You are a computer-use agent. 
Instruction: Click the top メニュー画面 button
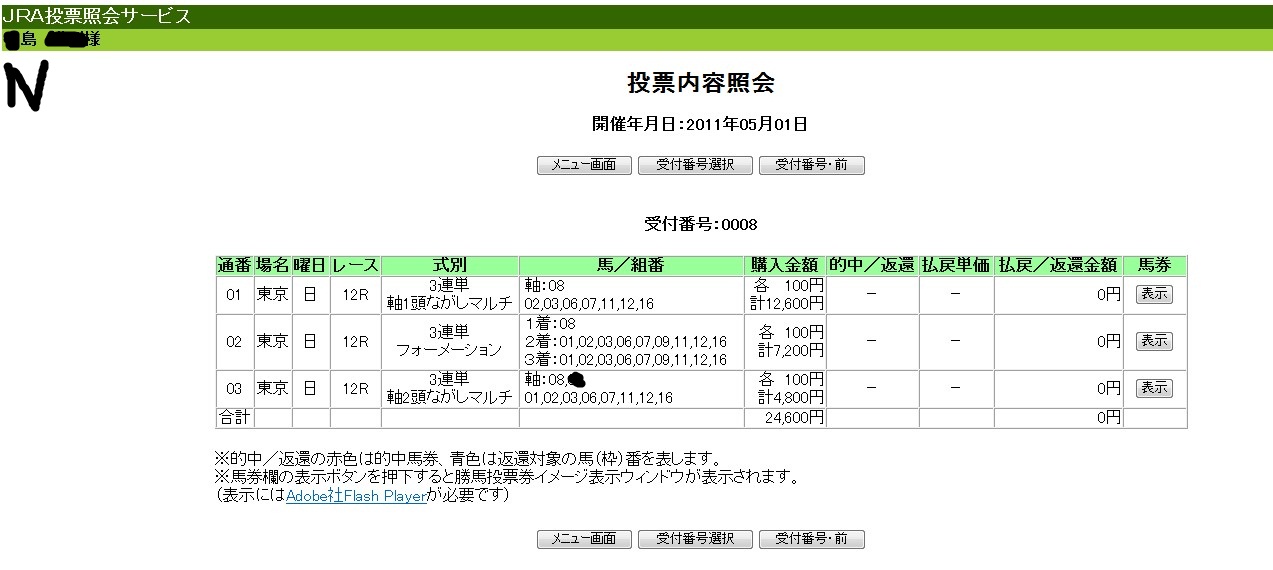pyautogui.click(x=584, y=165)
